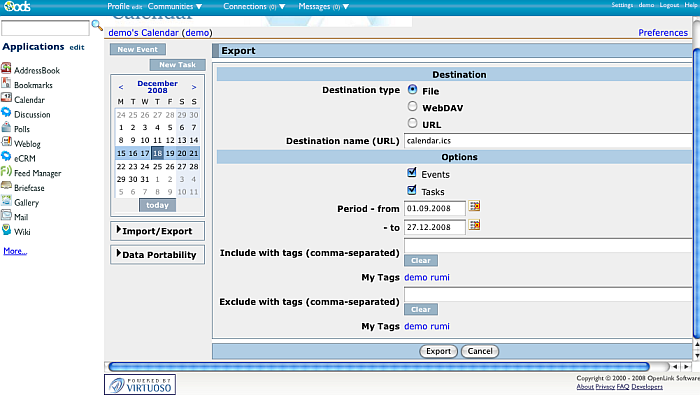Open the Polls application icon

(x=7, y=129)
